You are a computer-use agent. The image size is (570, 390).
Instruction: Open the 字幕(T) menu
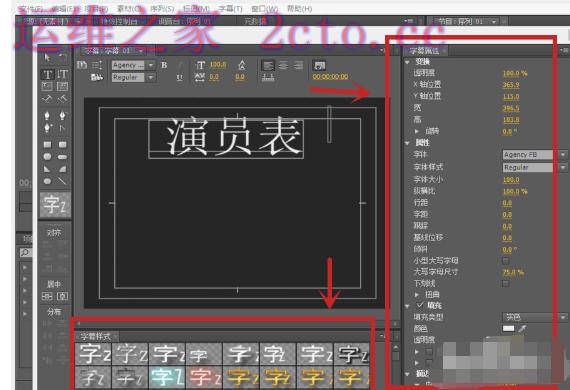tap(230, 8)
